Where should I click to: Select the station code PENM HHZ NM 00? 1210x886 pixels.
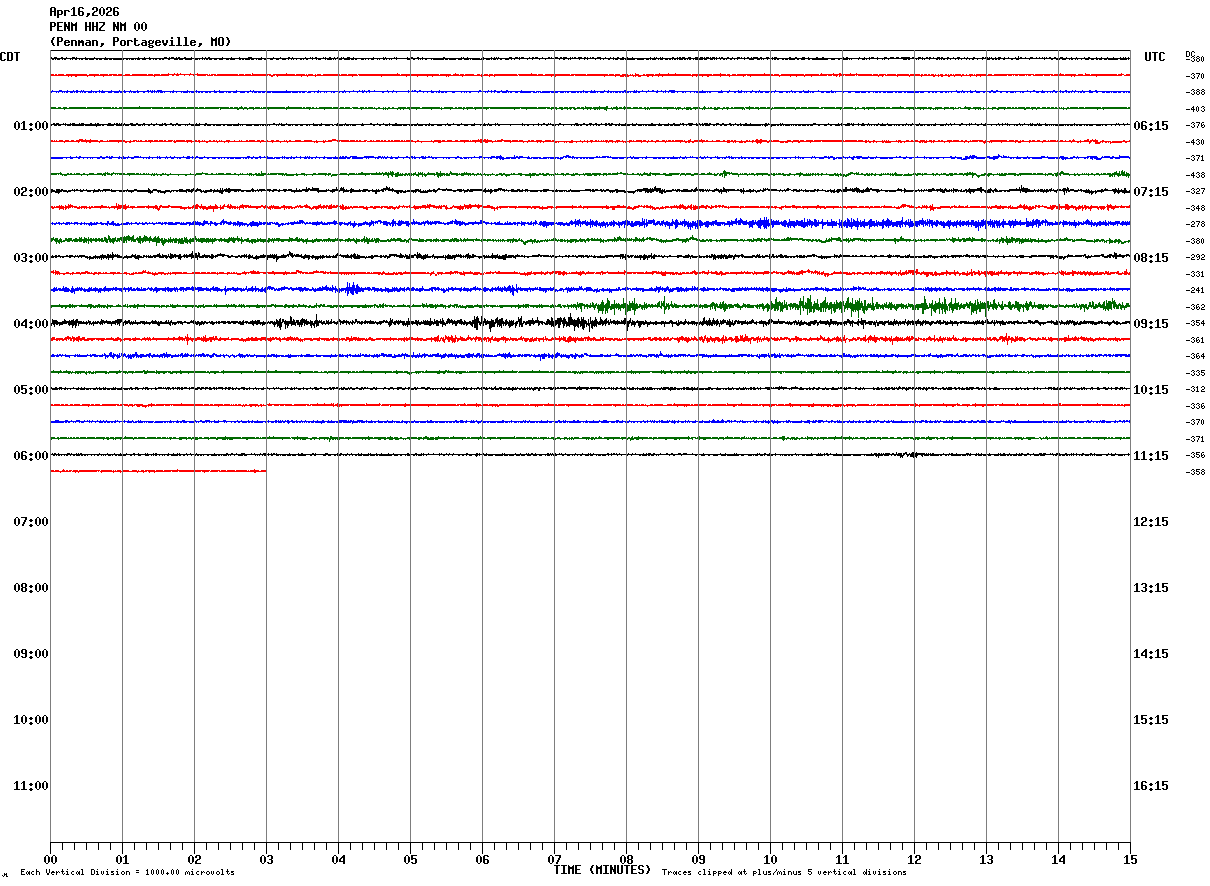[98, 27]
